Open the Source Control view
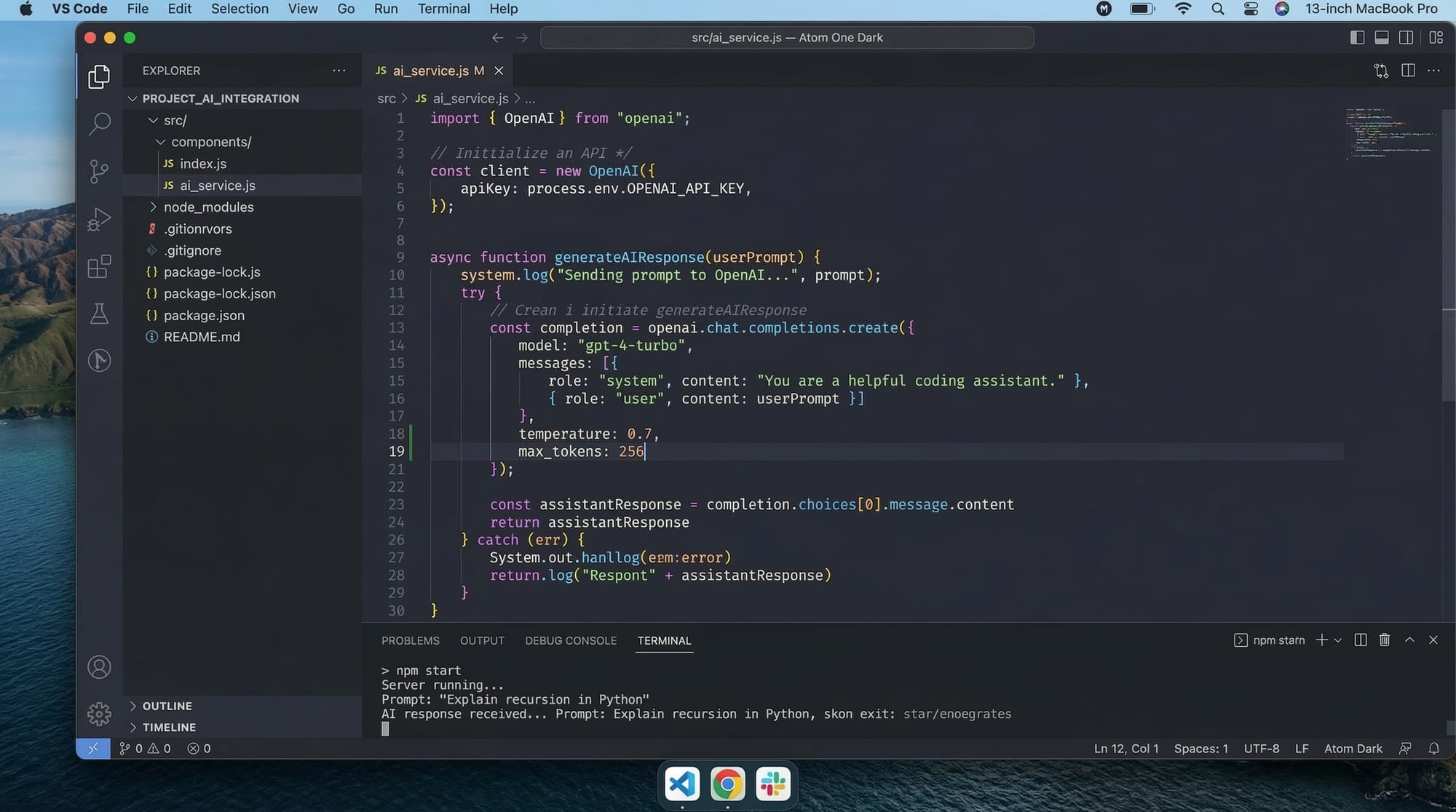 (99, 171)
